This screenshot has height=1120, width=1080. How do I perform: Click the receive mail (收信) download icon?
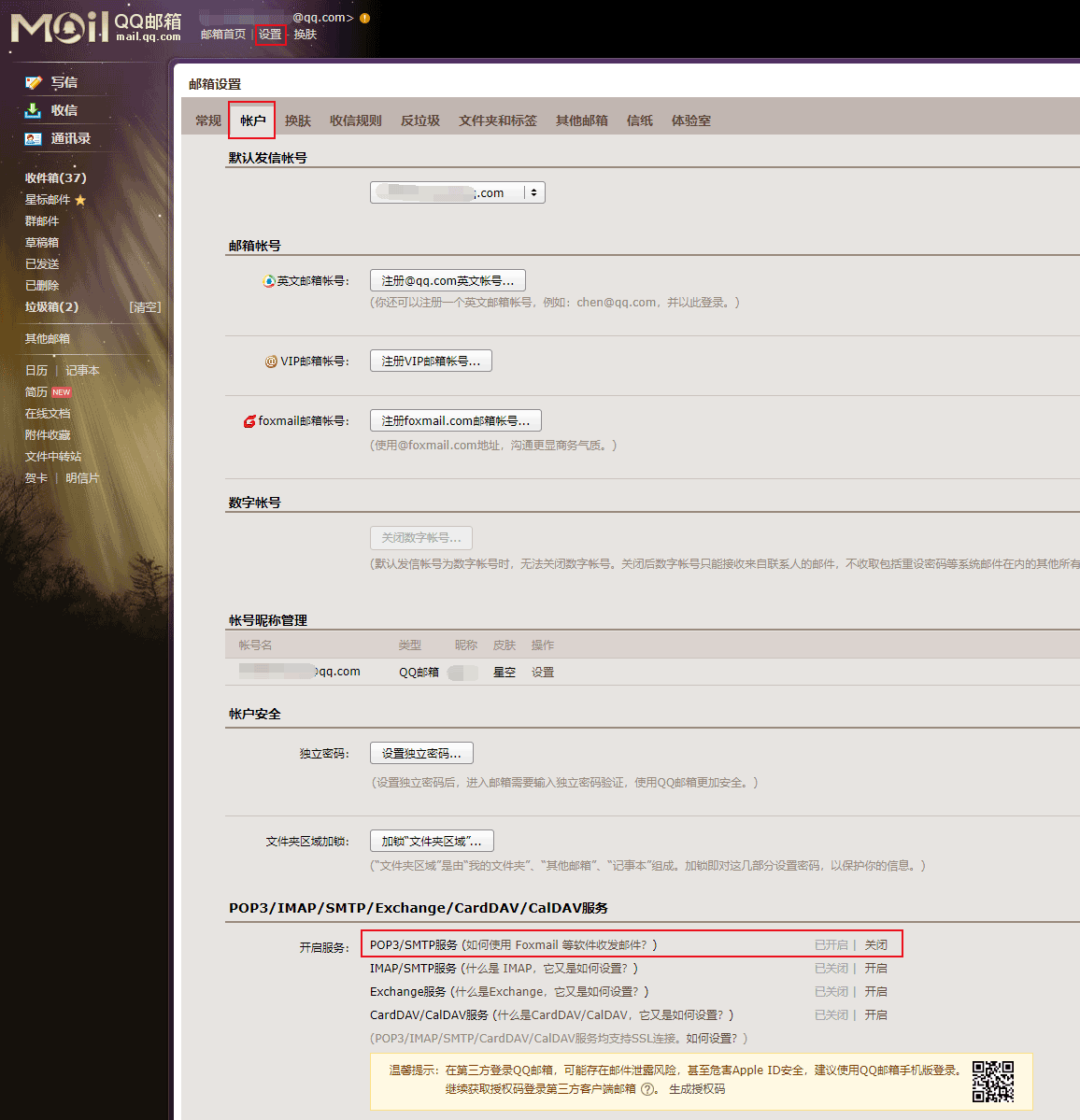(34, 110)
